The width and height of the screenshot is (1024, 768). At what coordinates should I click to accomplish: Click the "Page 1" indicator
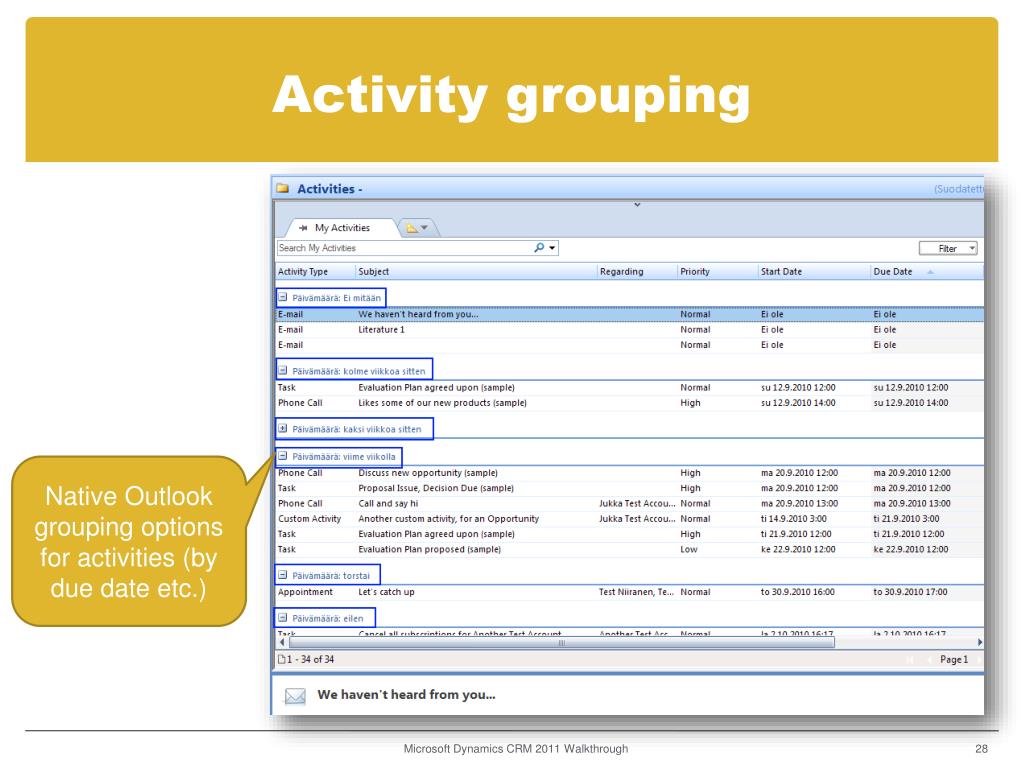click(x=954, y=660)
